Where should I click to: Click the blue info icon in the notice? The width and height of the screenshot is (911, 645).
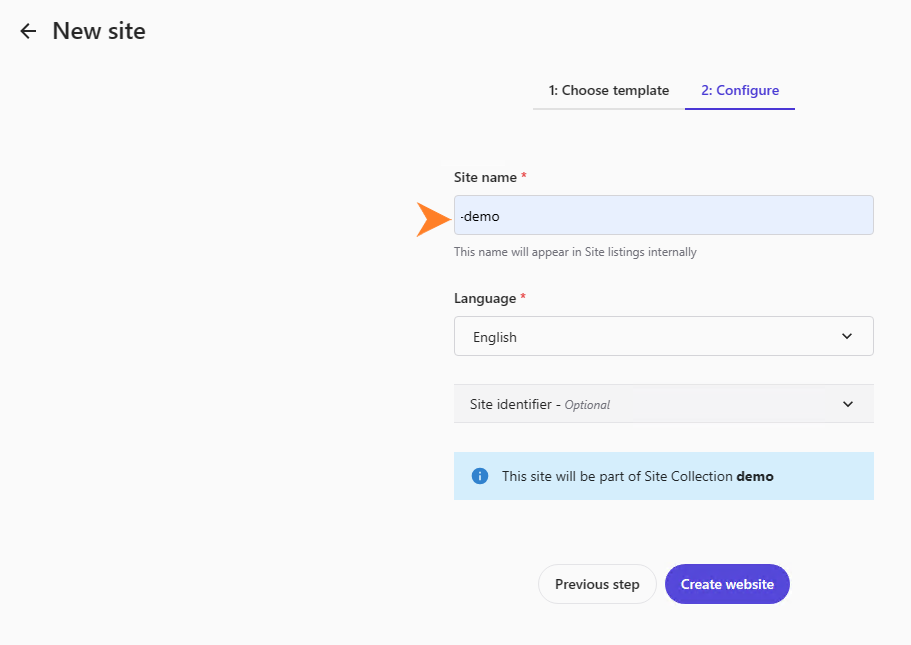pos(480,476)
